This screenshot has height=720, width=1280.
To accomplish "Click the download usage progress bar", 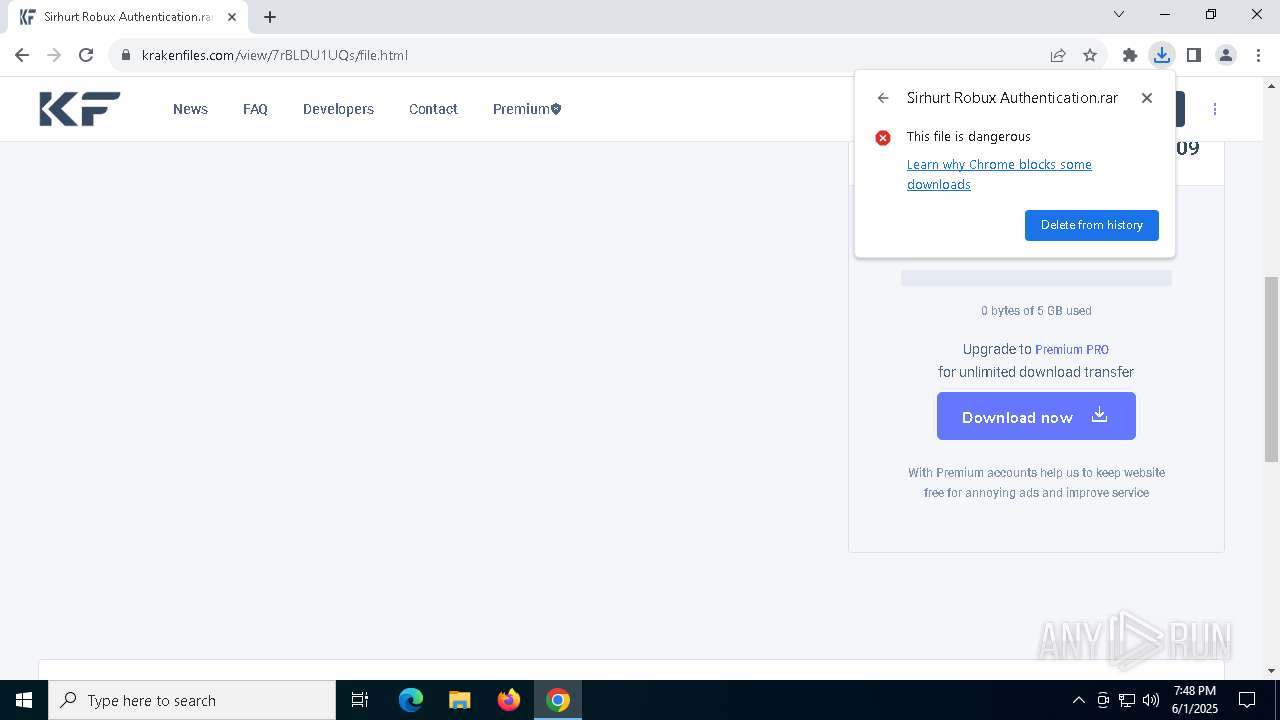I will (1036, 278).
